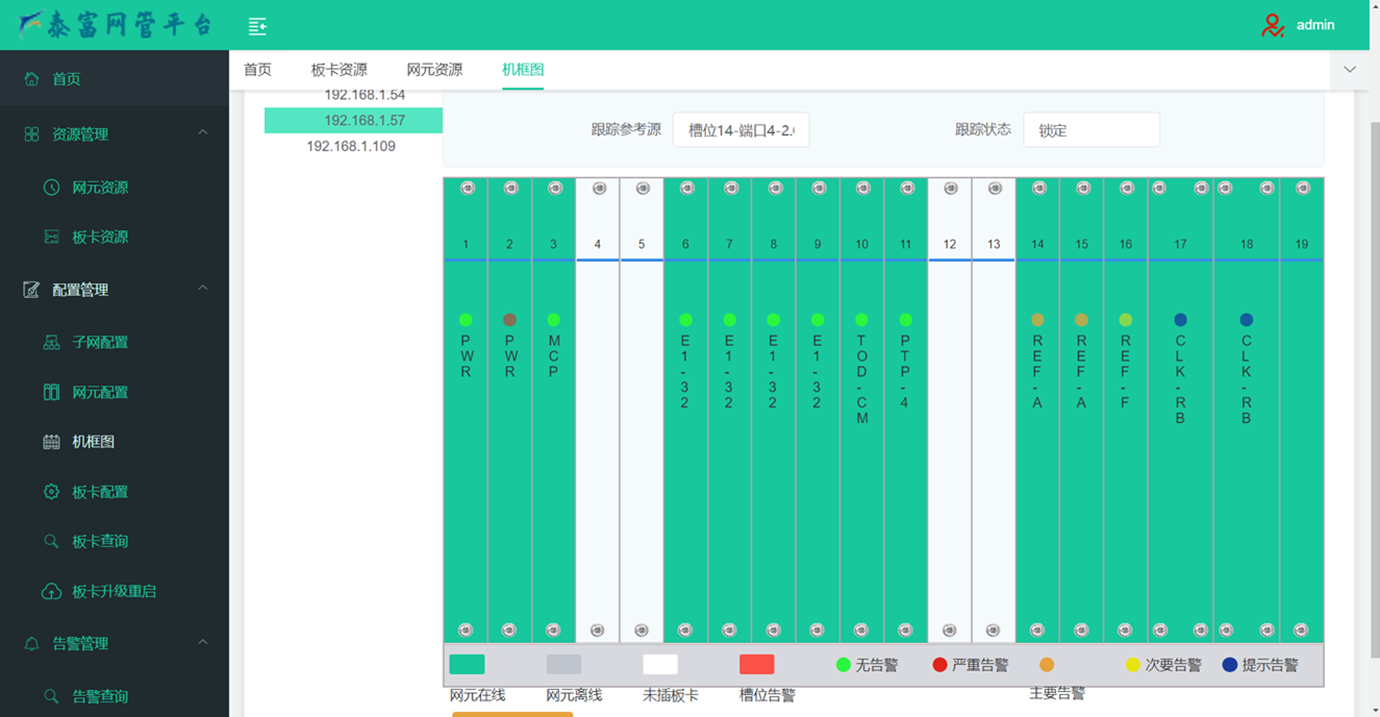1380x717 pixels.
Task: Open 板卡资源 sidebar item
Action: point(99,237)
